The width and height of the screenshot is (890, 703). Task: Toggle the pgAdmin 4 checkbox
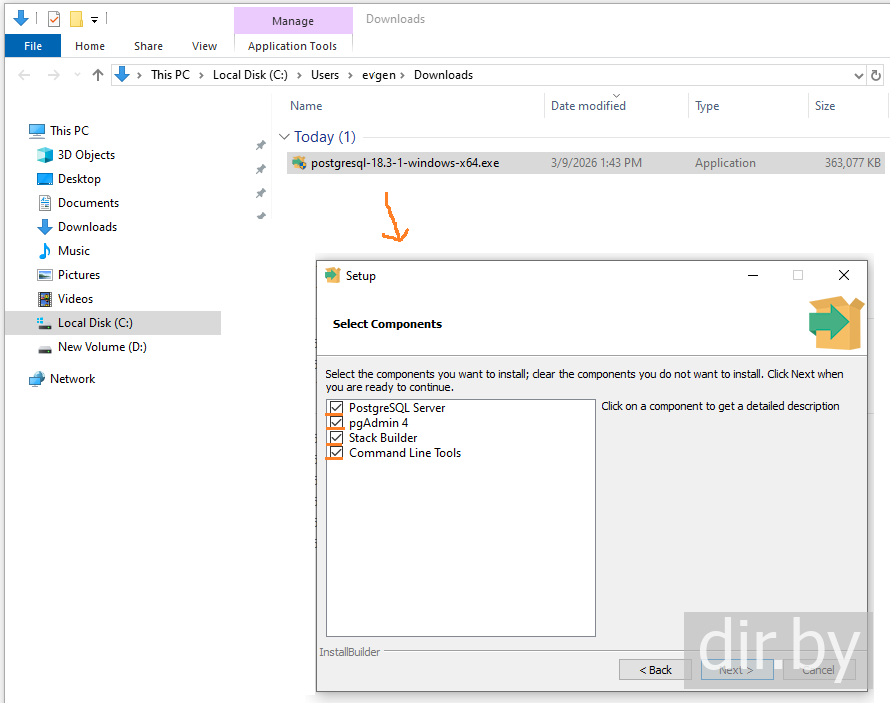[x=336, y=423]
